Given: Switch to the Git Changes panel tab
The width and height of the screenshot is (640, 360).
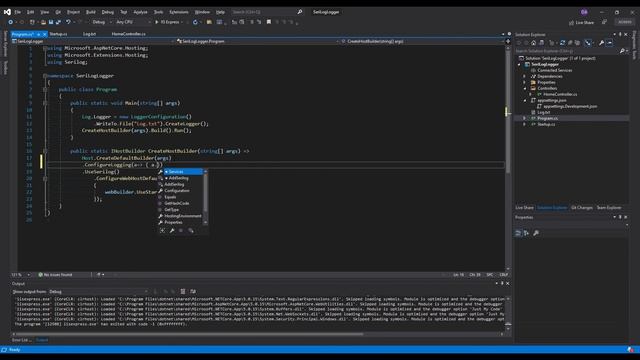Looking at the screenshot, I should tap(582, 208).
